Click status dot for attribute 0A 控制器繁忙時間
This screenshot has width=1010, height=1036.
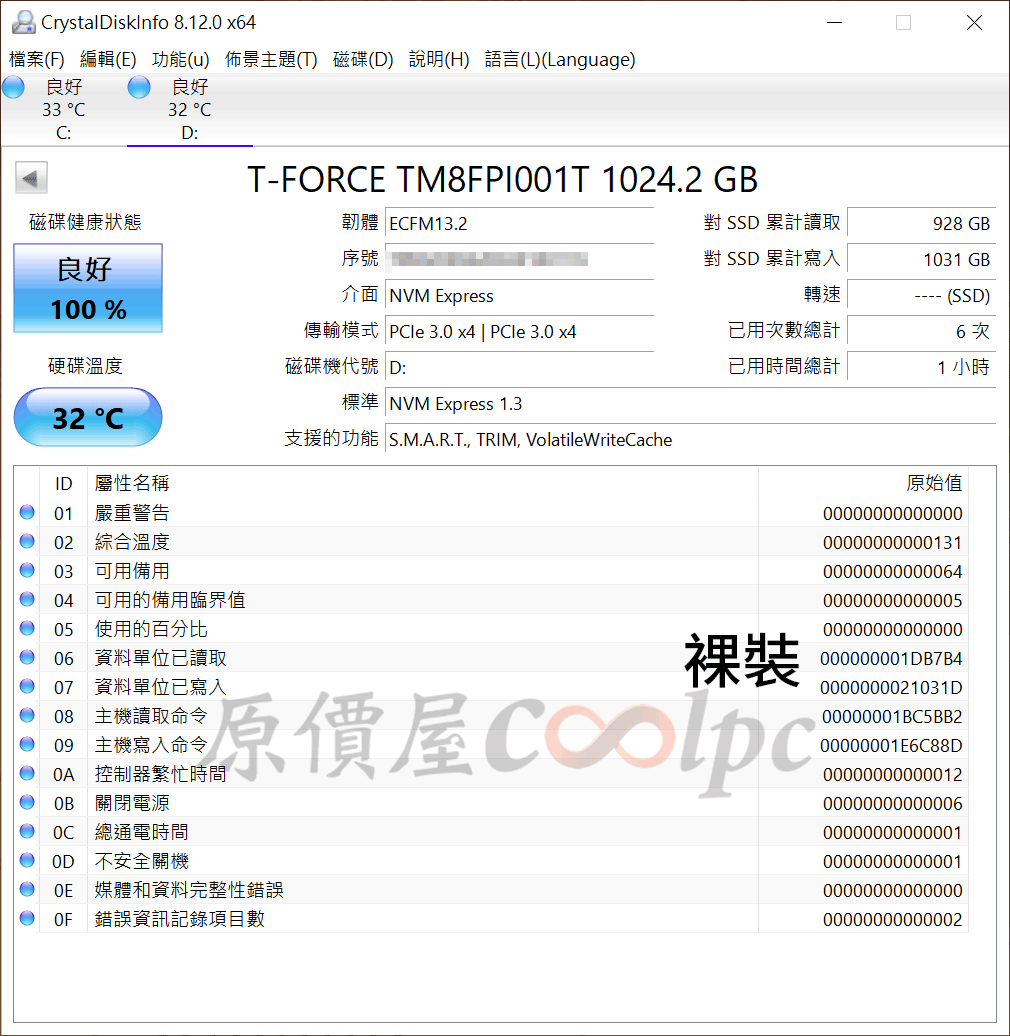pyautogui.click(x=27, y=773)
